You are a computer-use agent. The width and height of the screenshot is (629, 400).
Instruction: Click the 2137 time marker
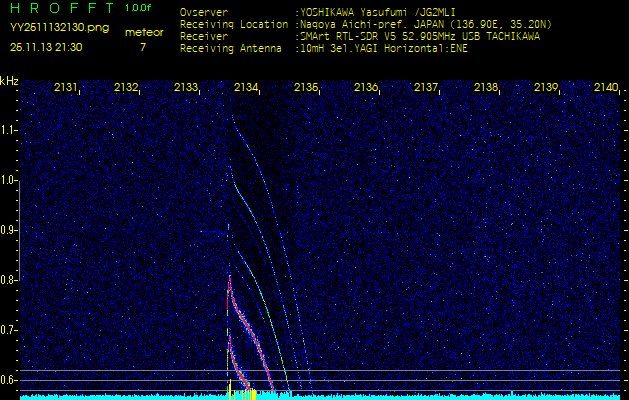(426, 88)
